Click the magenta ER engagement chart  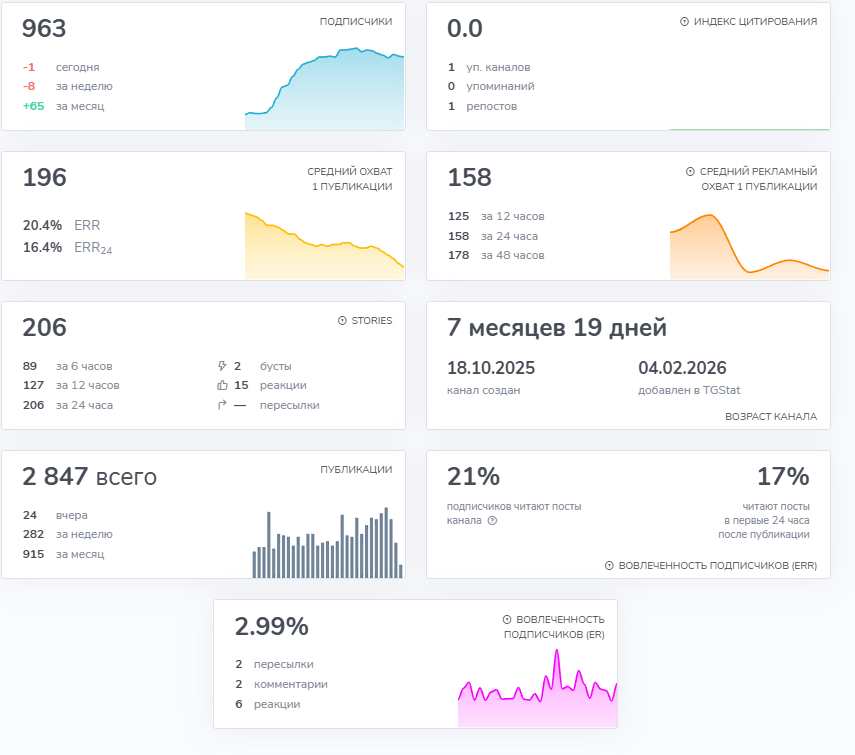(x=538, y=688)
